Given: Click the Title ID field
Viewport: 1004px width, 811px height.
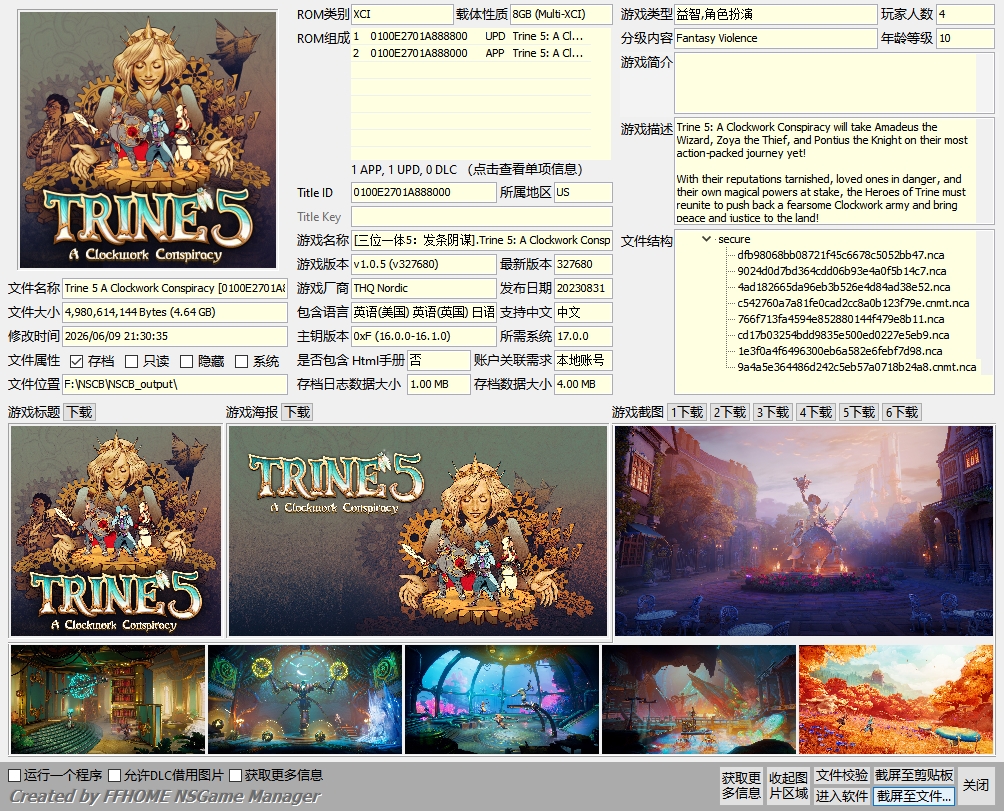Looking at the screenshot, I should coord(423,192).
